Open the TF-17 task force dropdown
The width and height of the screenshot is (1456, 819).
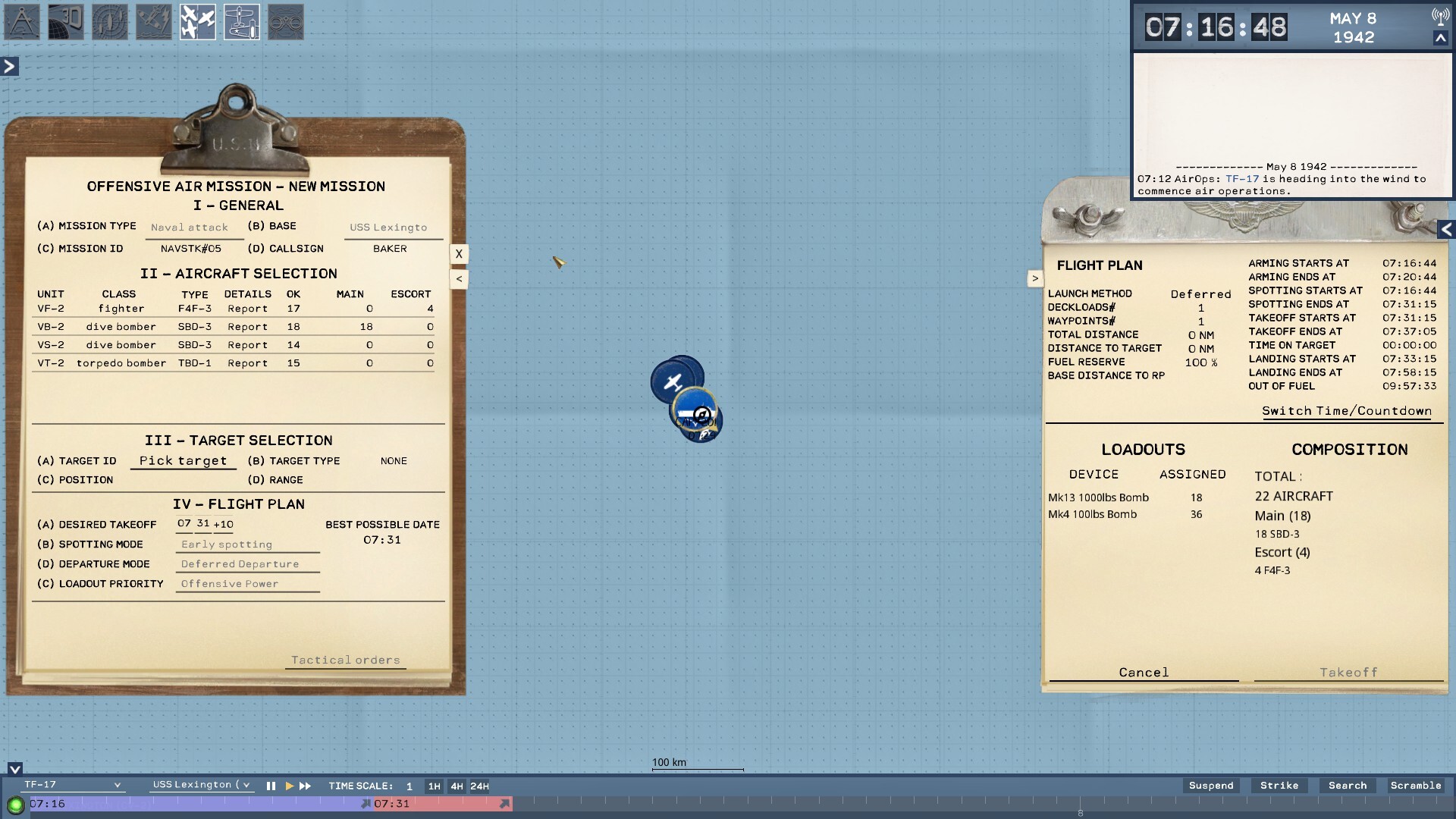point(72,785)
